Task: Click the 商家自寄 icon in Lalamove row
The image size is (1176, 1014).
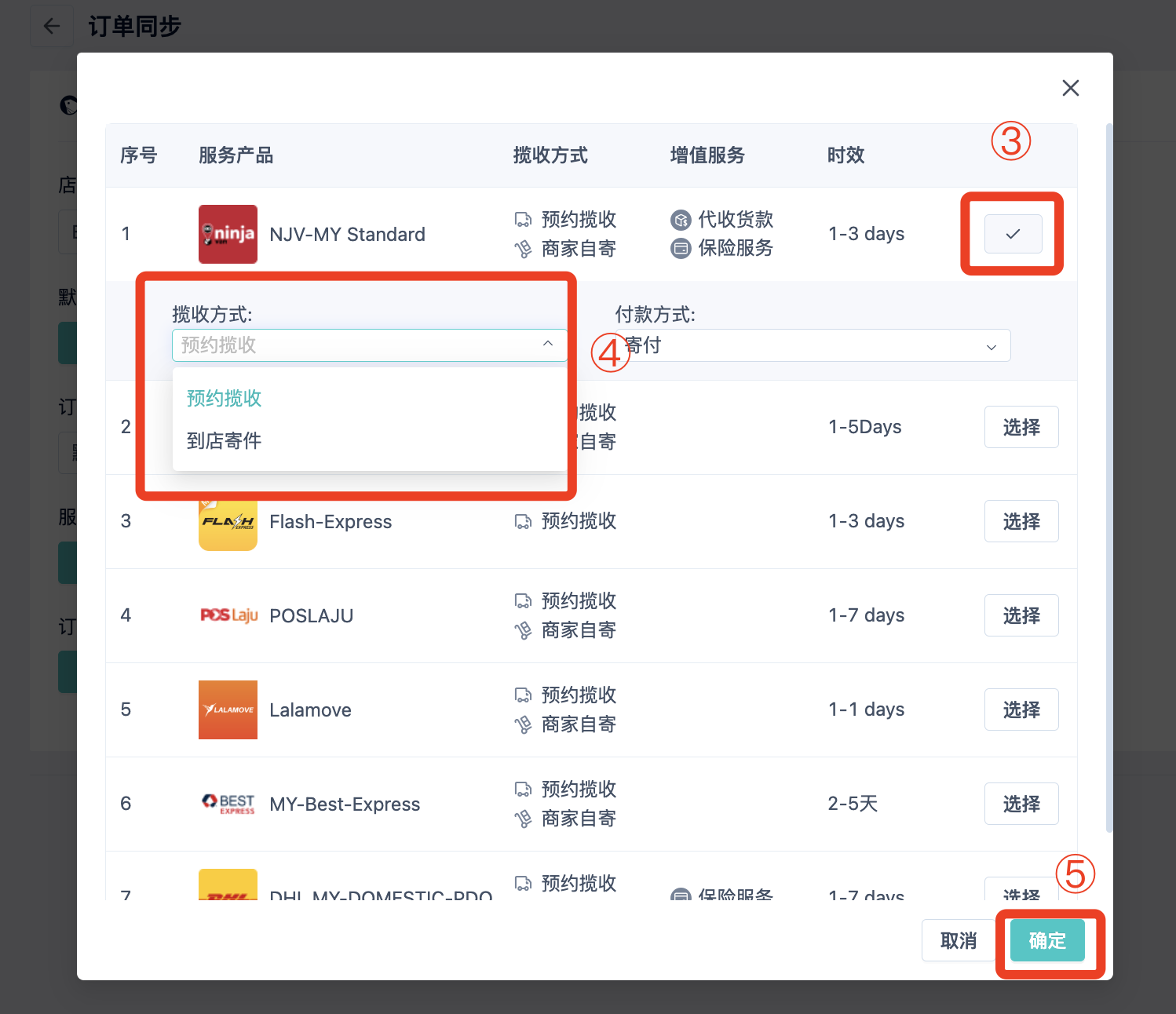Action: coord(523,724)
